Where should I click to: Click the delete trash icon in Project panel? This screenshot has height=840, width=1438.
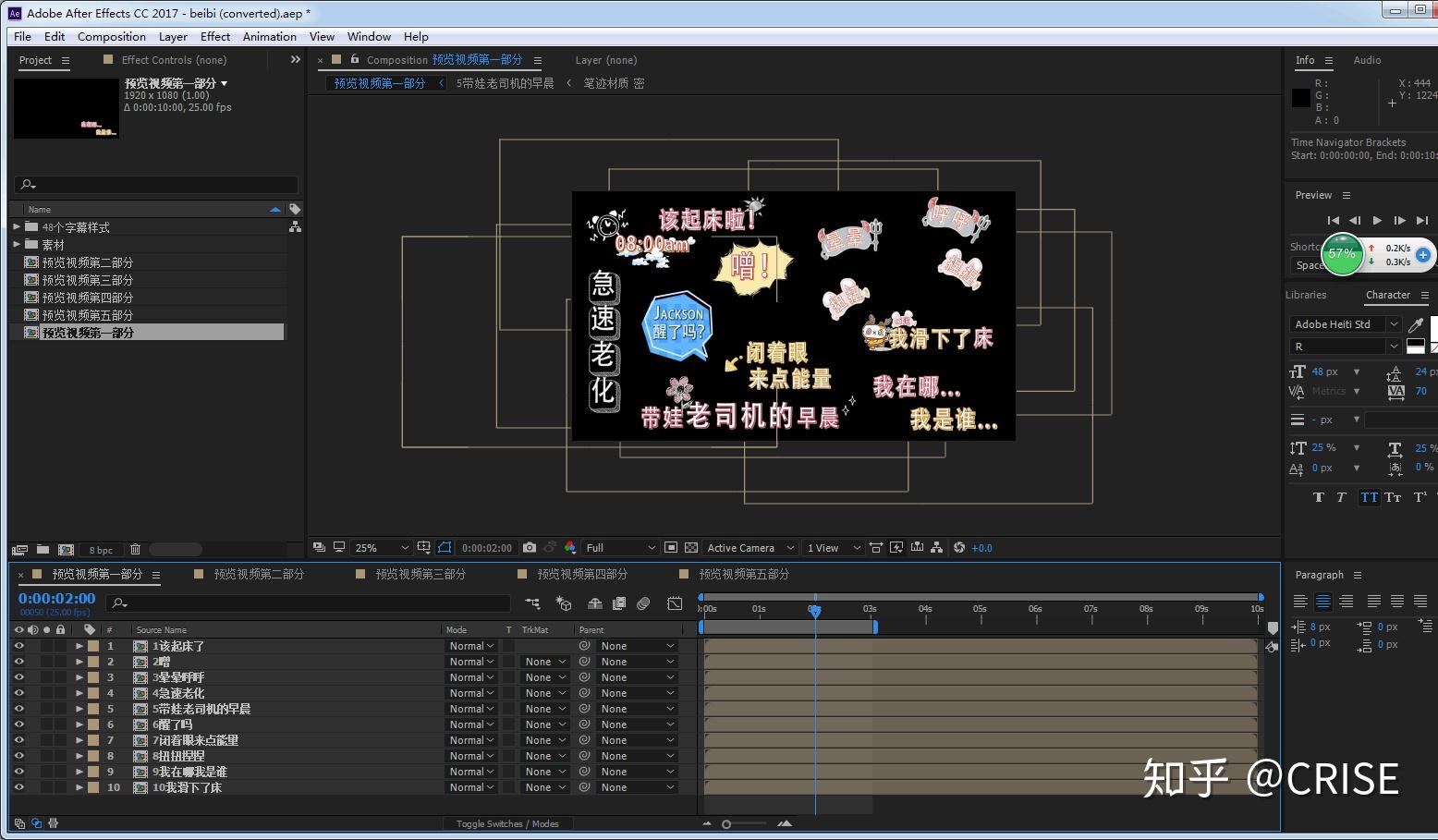135,549
